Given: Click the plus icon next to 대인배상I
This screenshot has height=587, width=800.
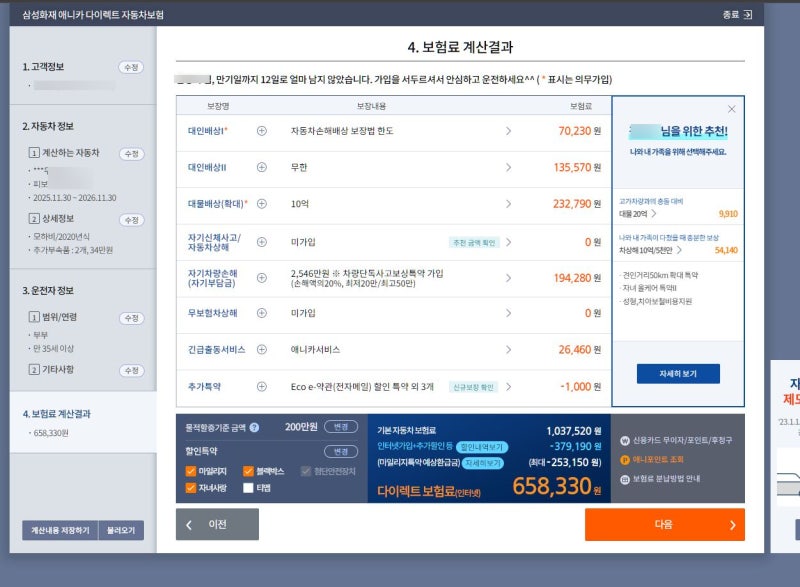Looking at the screenshot, I should [x=262, y=131].
